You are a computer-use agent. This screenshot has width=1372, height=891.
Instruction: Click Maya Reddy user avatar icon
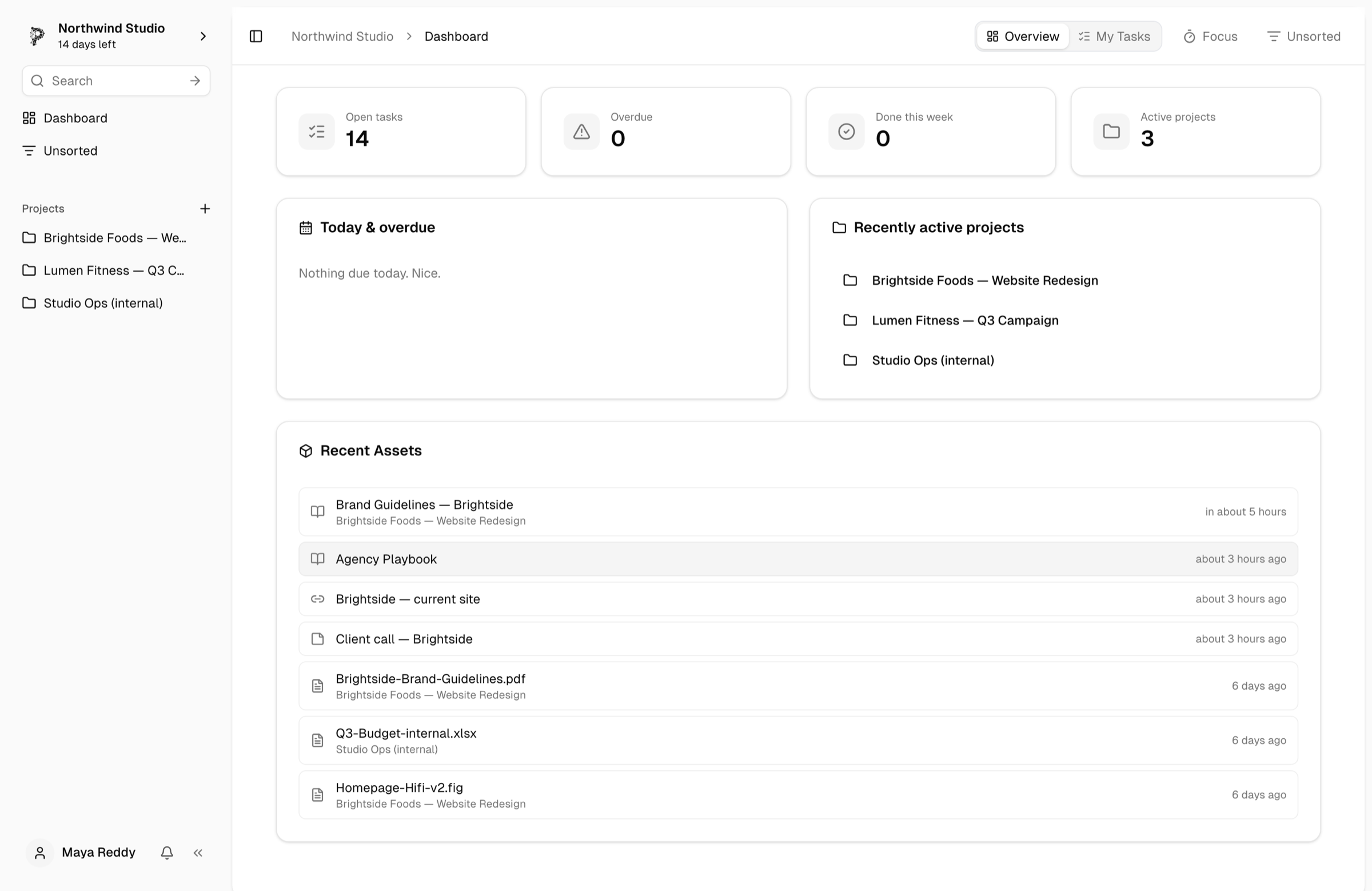click(x=40, y=852)
